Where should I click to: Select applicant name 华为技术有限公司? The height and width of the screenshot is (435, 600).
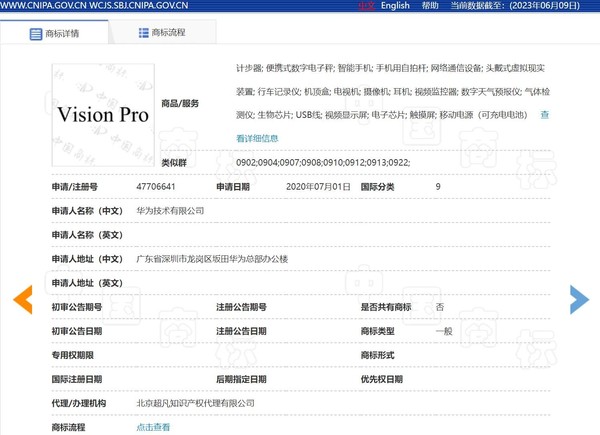170,211
